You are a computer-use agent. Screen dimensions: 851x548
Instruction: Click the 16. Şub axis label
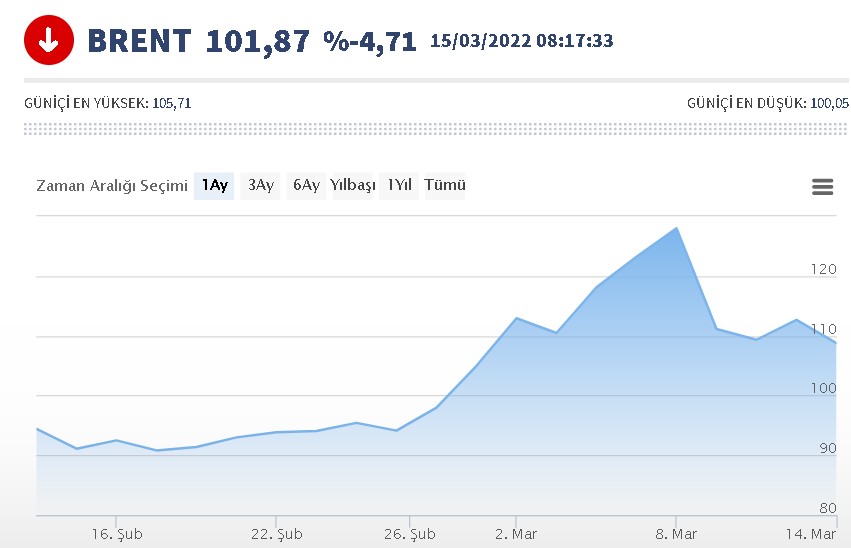coord(117,534)
